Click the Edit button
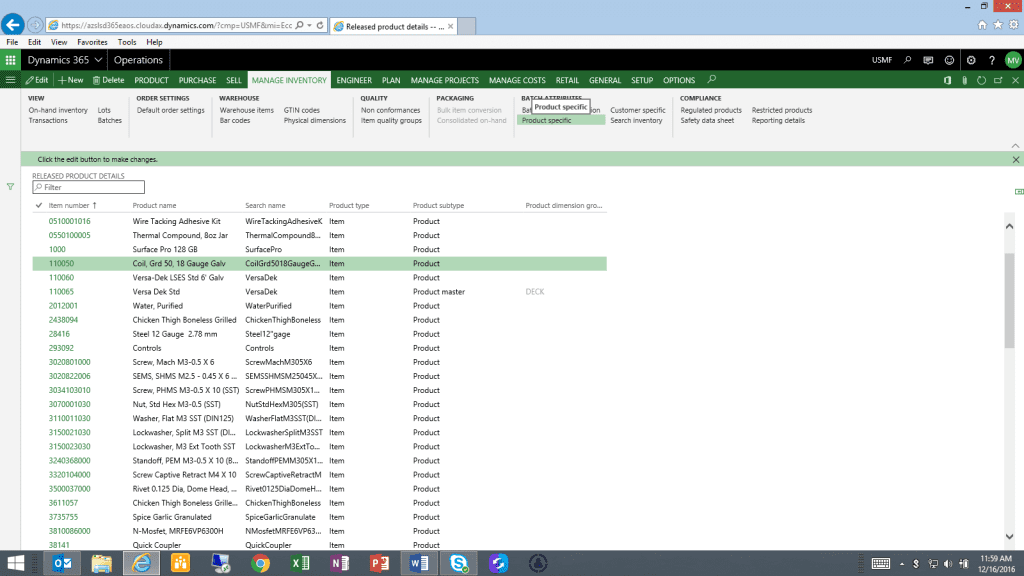The height and width of the screenshot is (576, 1024). pyautogui.click(x=35, y=80)
